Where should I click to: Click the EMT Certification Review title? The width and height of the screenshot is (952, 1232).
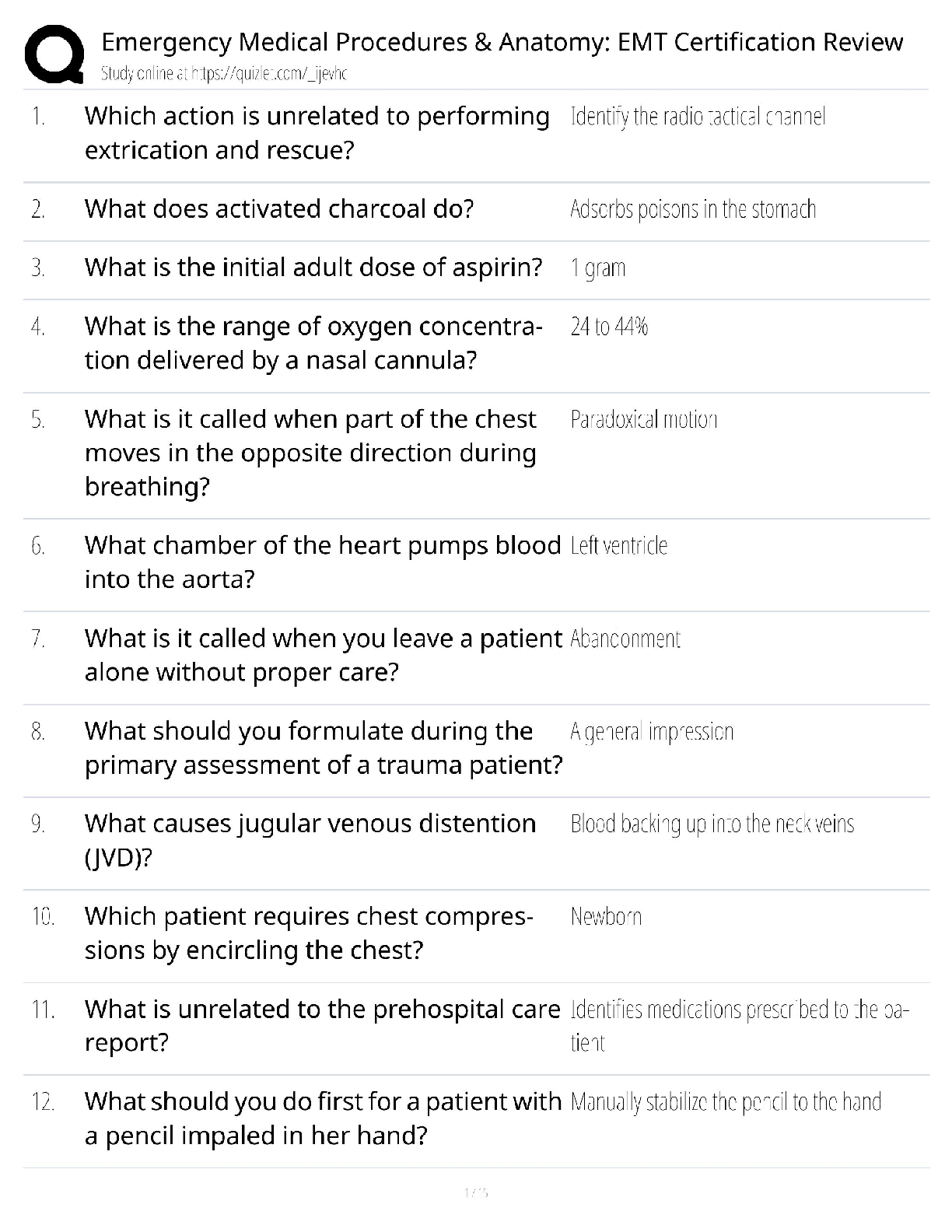[x=502, y=41]
